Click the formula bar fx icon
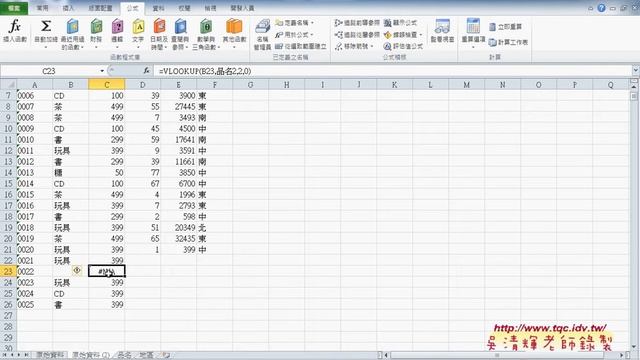 [146, 71]
